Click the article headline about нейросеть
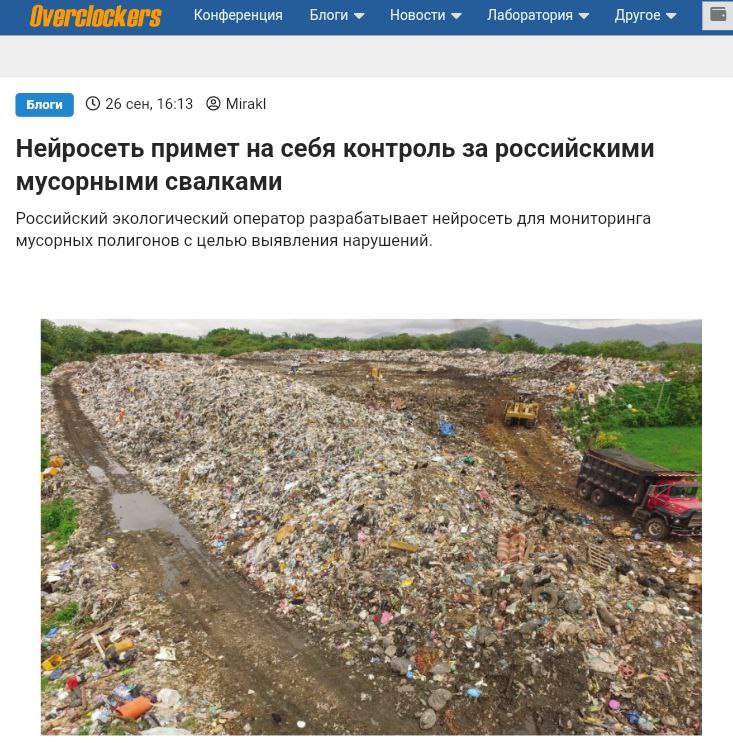Screen dimensions: 733x748 pyautogui.click(x=335, y=165)
